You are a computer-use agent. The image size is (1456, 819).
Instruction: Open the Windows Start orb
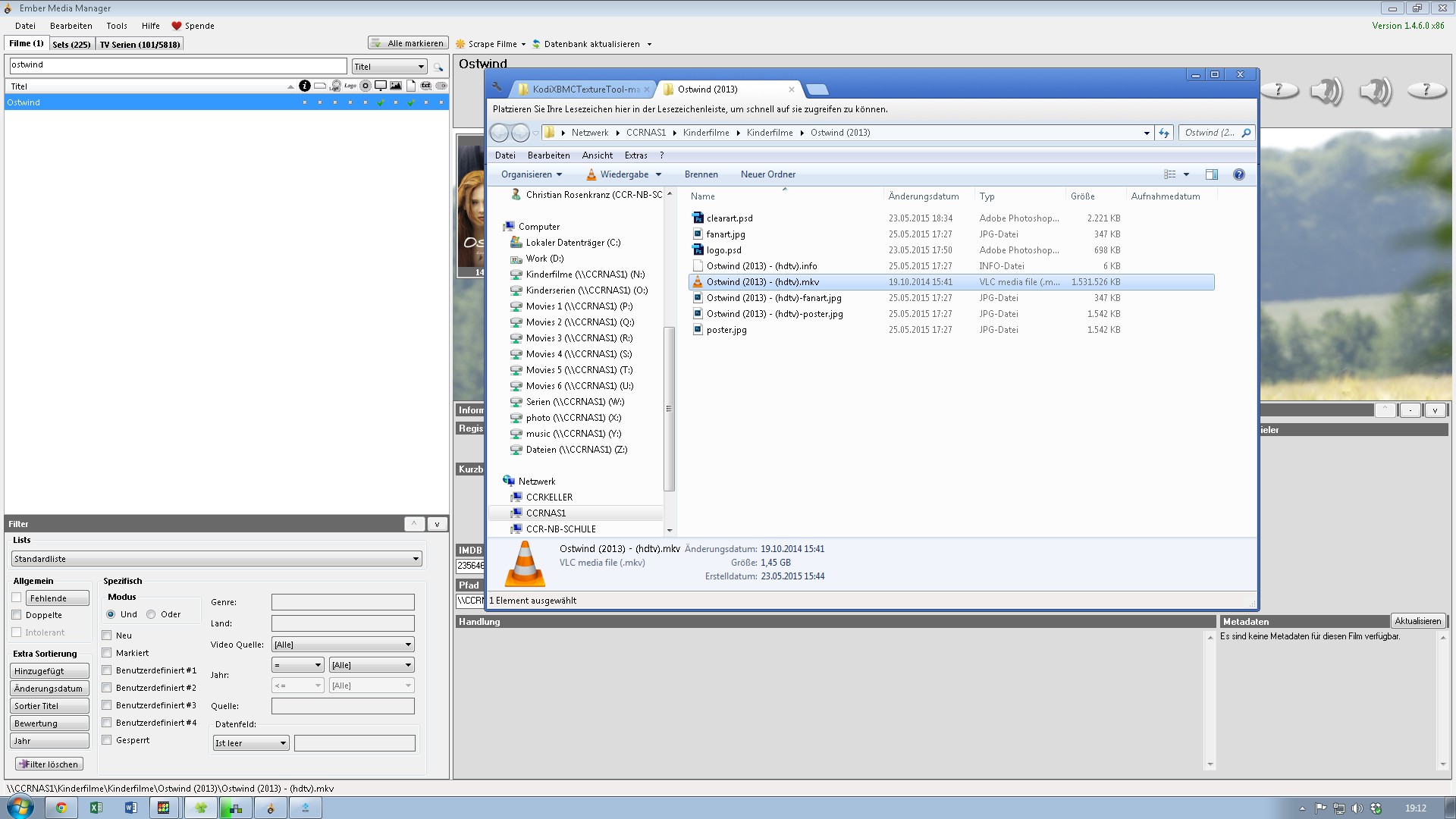pos(20,807)
